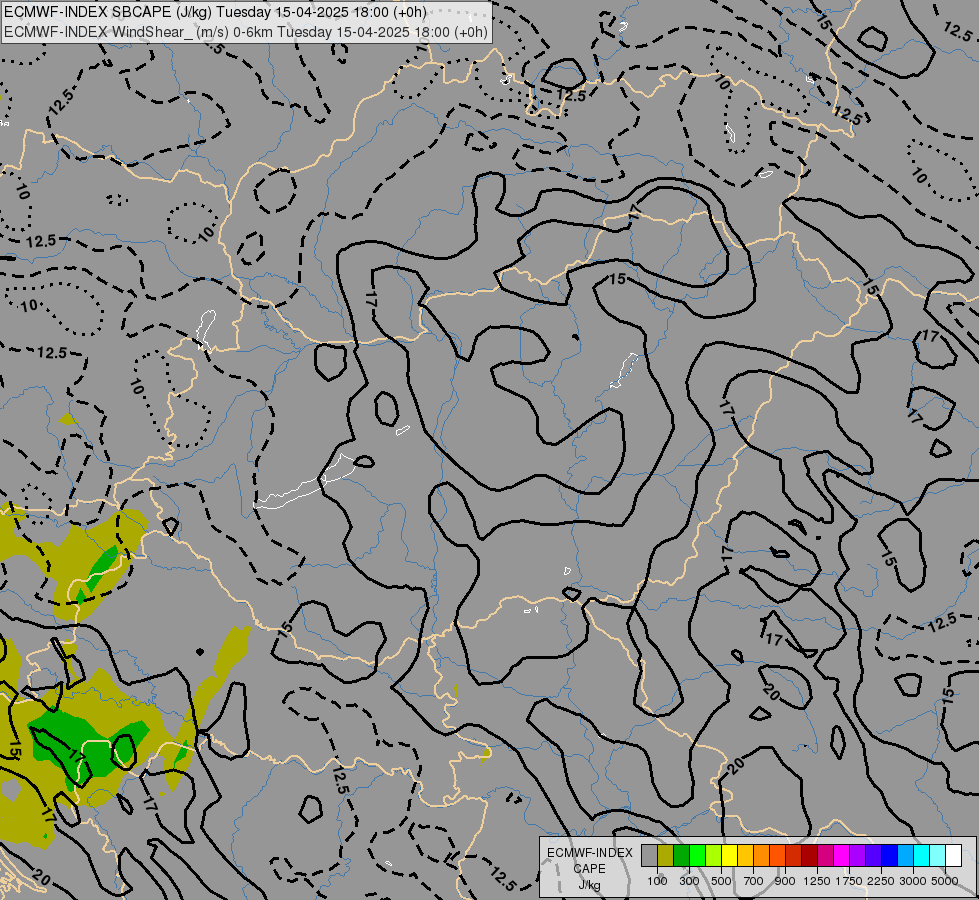Click the CAPE label in legend
Viewport: 979px width, 900px height.
(x=589, y=869)
